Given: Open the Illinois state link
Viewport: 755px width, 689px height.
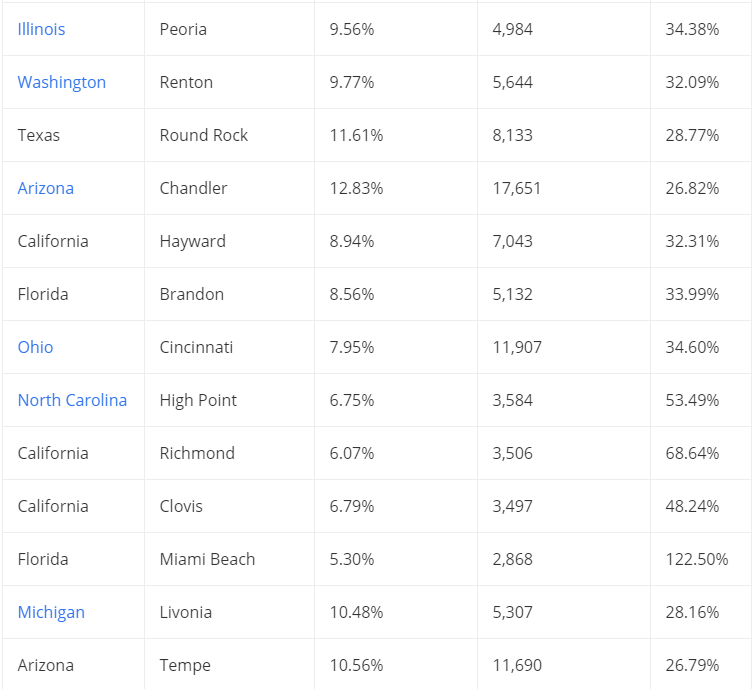Looking at the screenshot, I should pyautogui.click(x=41, y=29).
